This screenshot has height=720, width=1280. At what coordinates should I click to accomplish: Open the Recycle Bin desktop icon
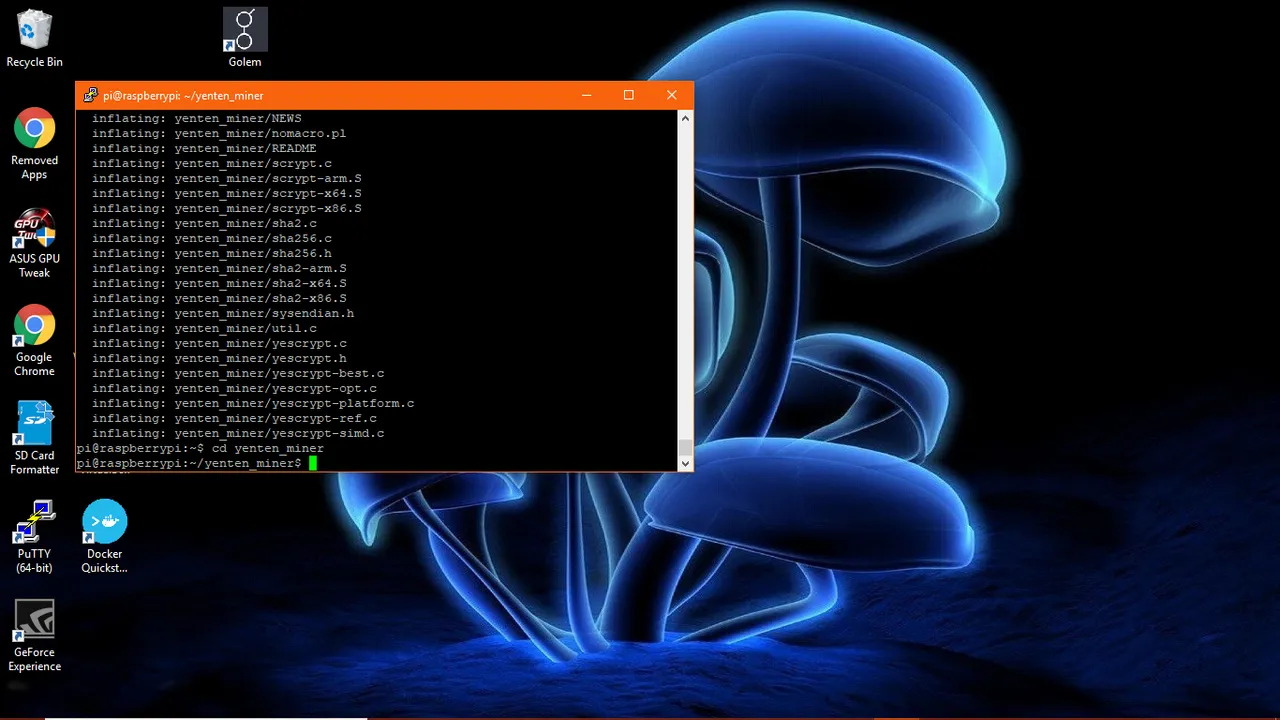tap(34, 38)
